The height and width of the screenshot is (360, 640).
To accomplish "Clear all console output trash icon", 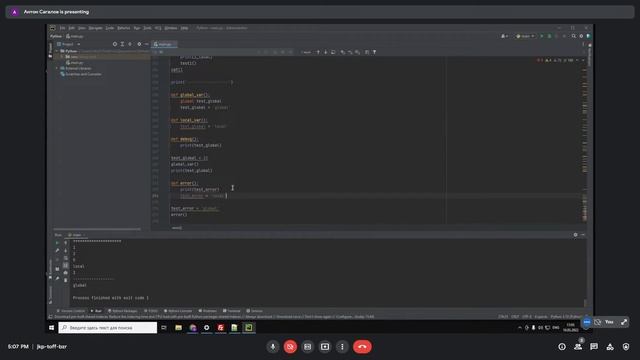I will point(65,280).
